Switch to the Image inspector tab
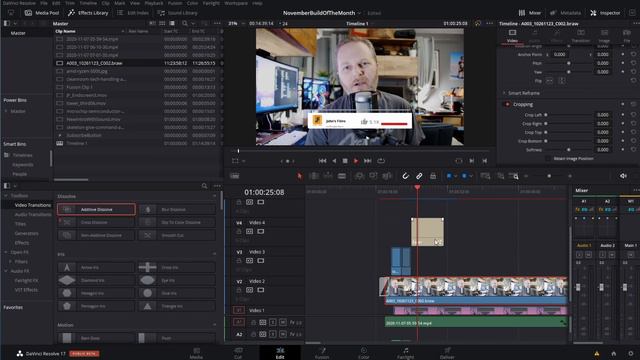This screenshot has height=360, width=640. pyautogui.click(x=604, y=36)
